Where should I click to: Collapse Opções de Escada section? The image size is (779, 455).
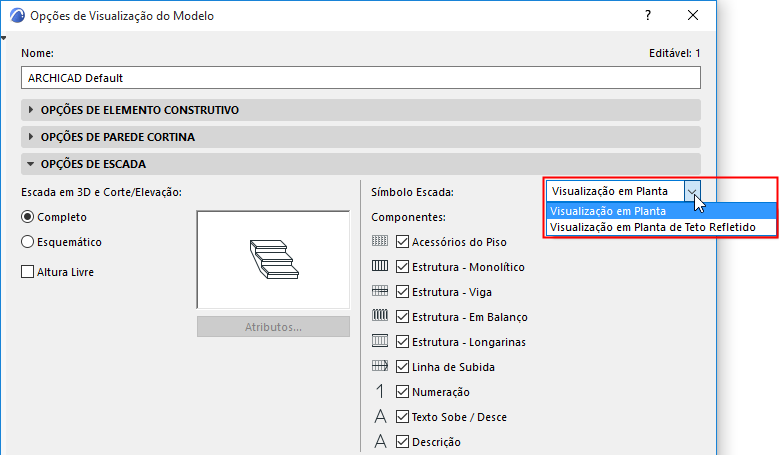tap(361, 164)
